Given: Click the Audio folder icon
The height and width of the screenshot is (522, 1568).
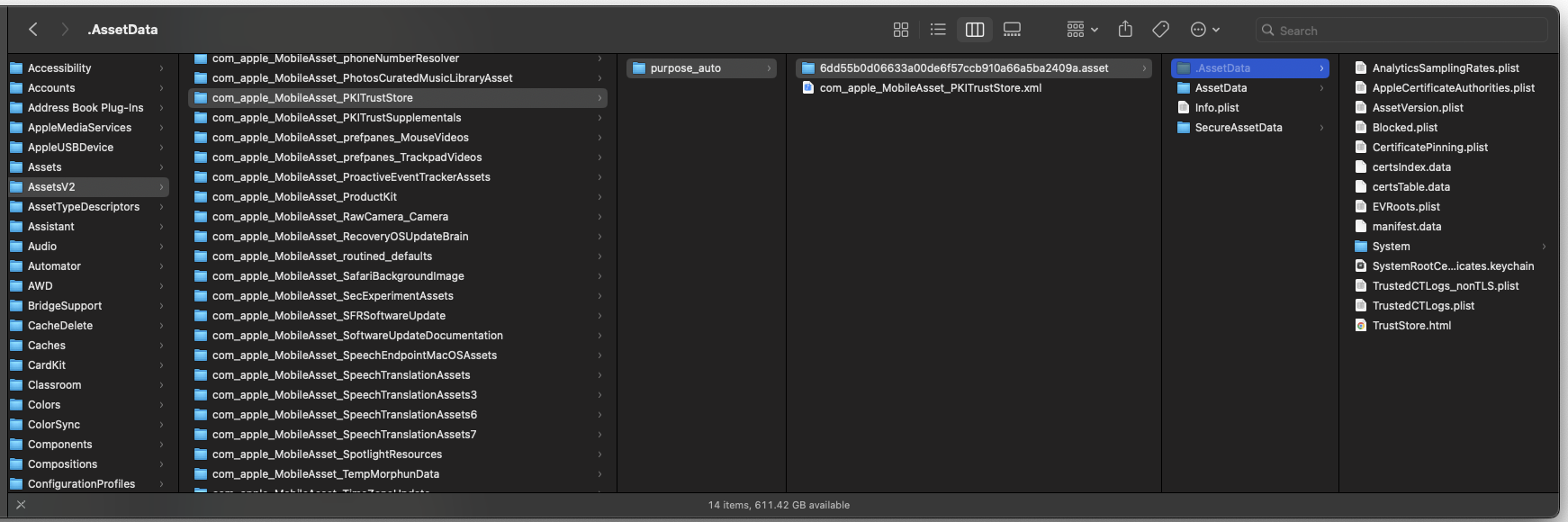Looking at the screenshot, I should coord(16,247).
